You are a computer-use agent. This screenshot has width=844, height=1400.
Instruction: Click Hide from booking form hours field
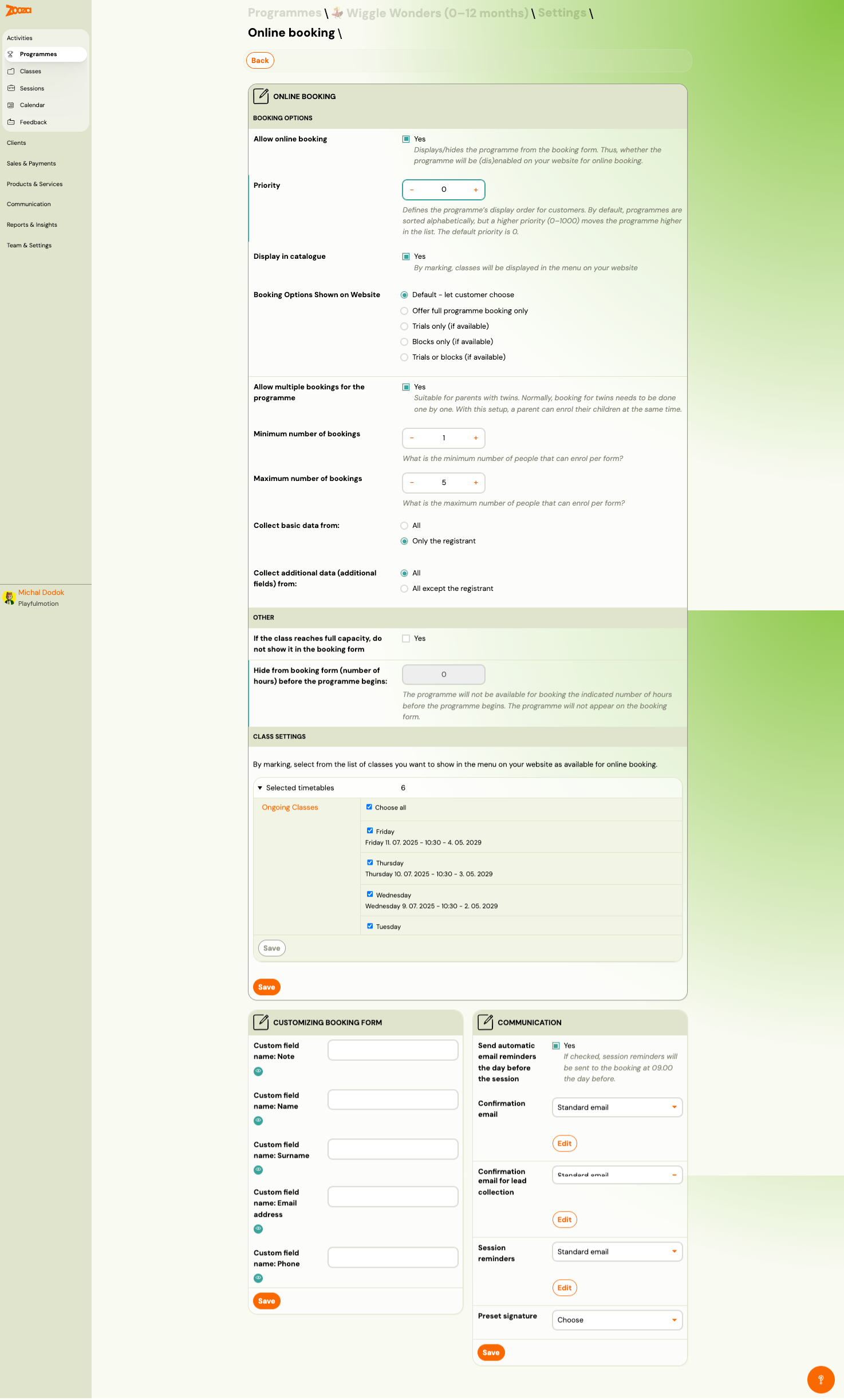click(444, 675)
